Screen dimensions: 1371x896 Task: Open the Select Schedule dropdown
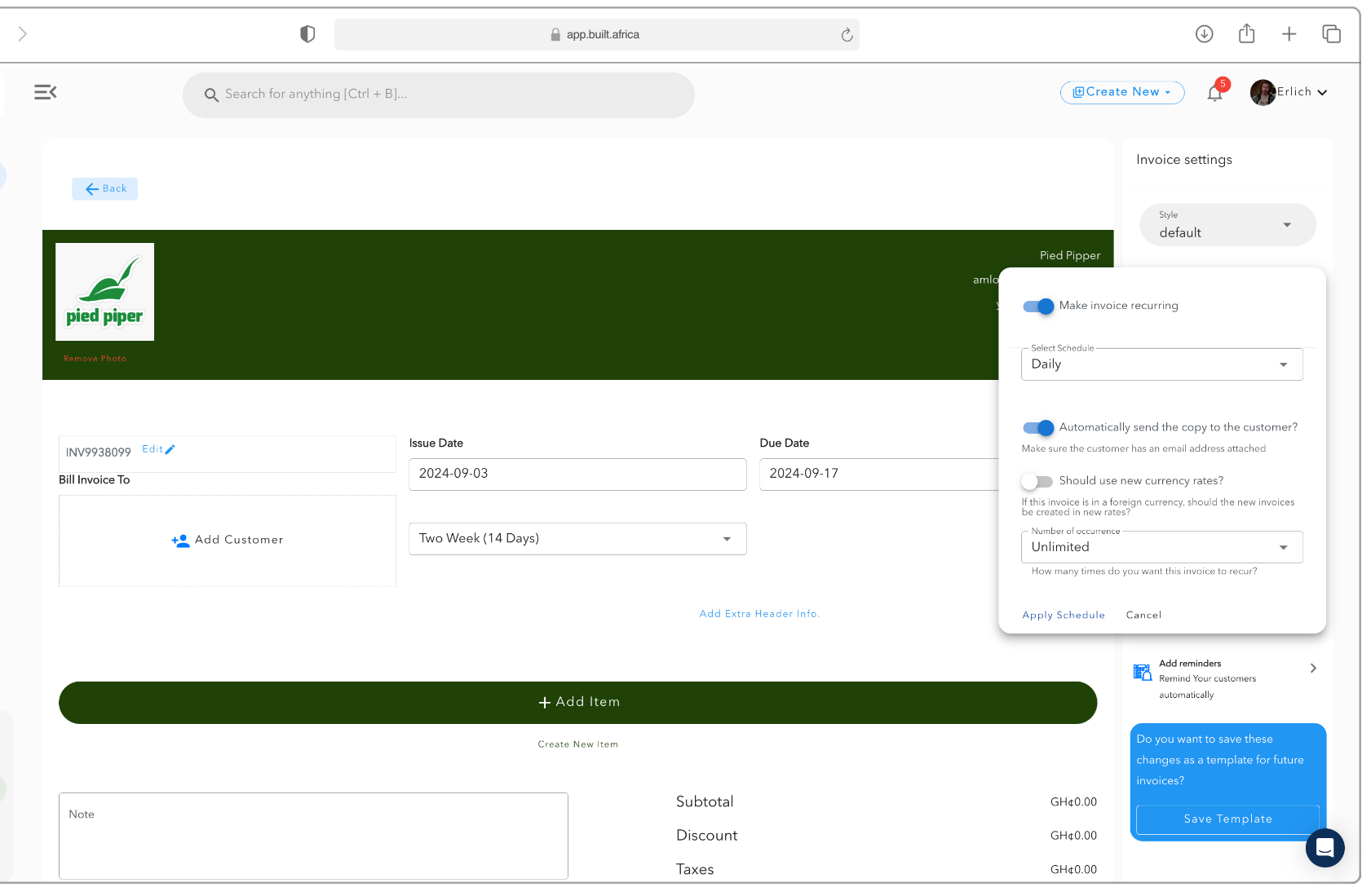(1161, 364)
